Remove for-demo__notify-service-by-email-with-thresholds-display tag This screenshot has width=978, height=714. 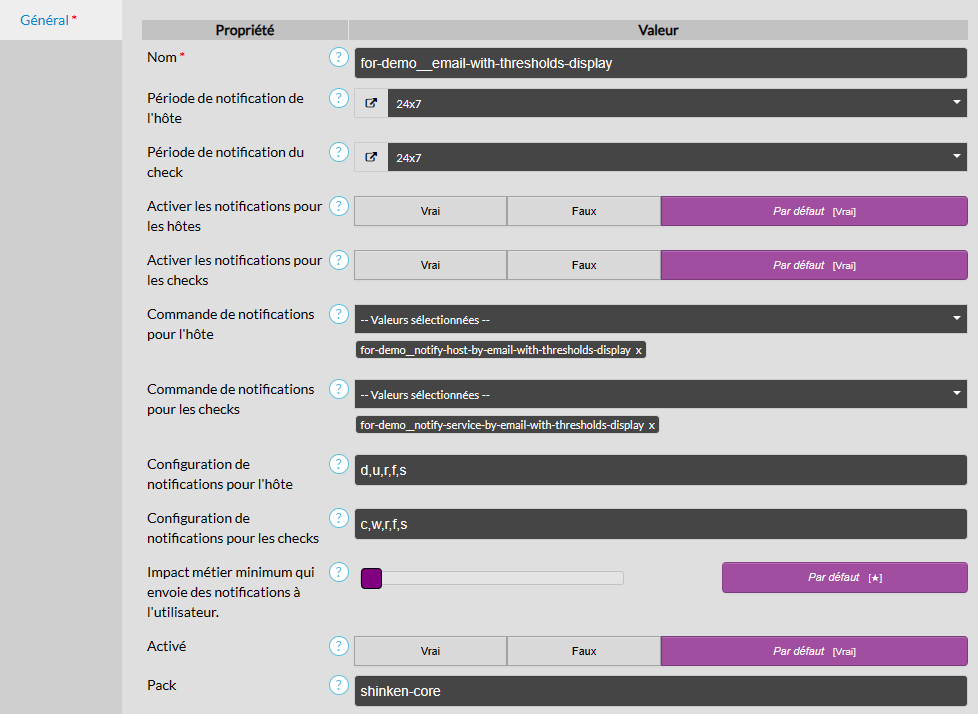click(x=652, y=426)
